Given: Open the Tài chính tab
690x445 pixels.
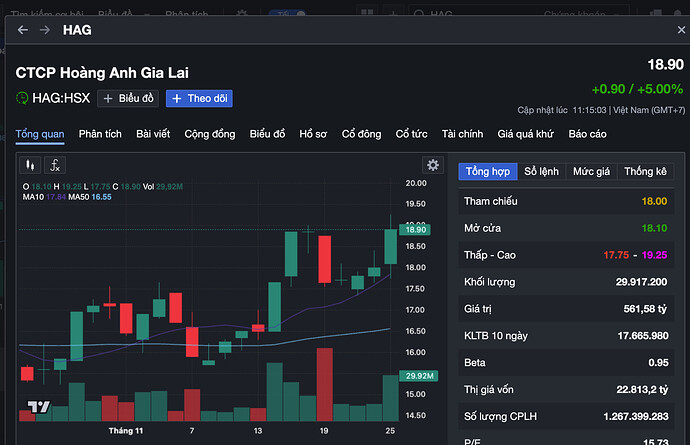Looking at the screenshot, I should coord(462,134).
